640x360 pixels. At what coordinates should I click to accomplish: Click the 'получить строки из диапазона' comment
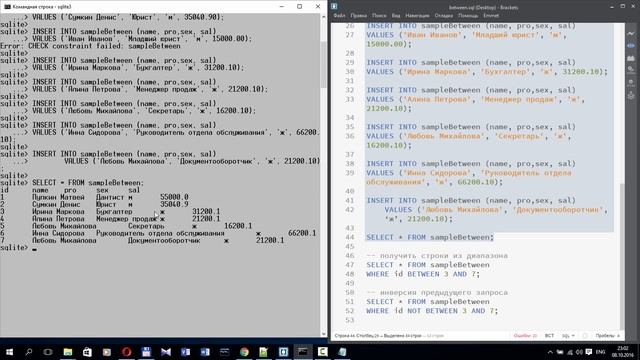(x=437, y=256)
